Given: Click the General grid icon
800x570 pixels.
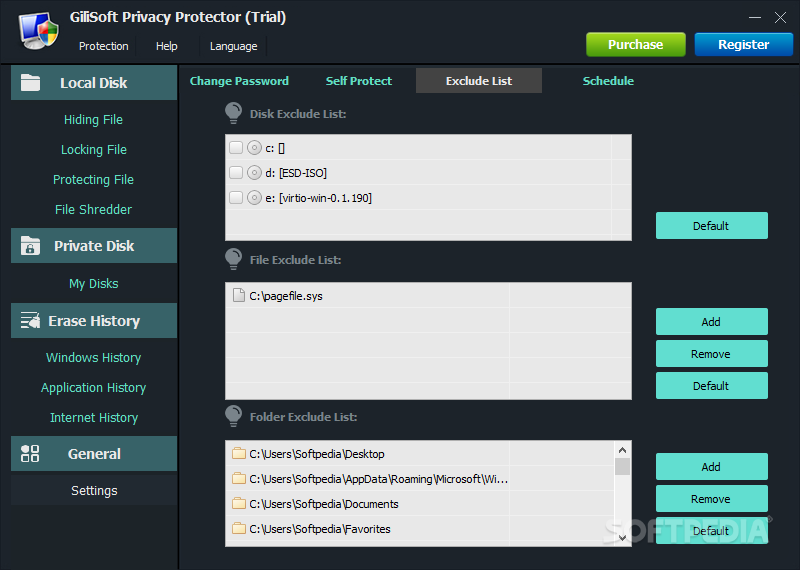Looking at the screenshot, I should point(30,453).
